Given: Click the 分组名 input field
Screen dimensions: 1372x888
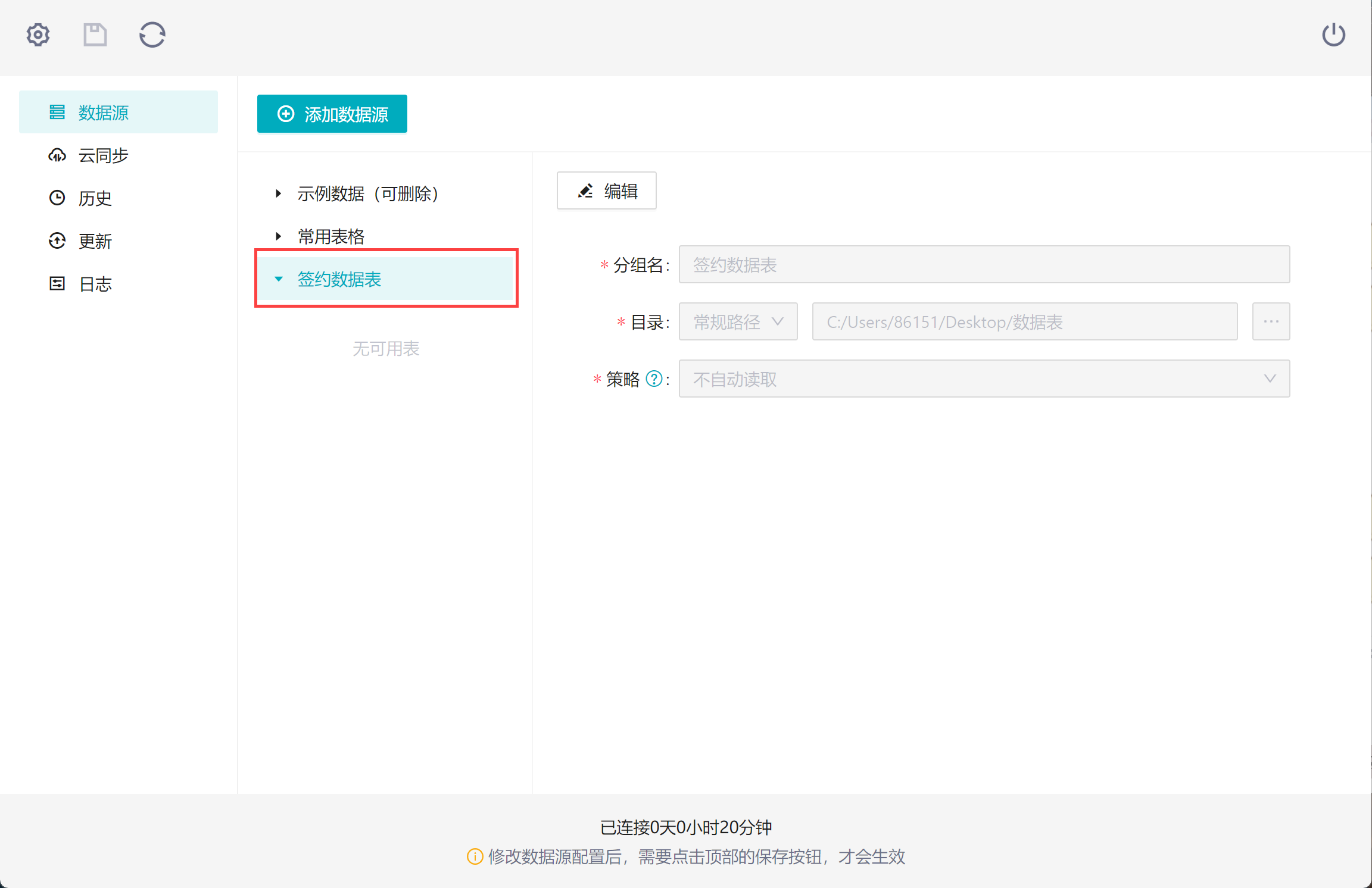Looking at the screenshot, I should [984, 265].
